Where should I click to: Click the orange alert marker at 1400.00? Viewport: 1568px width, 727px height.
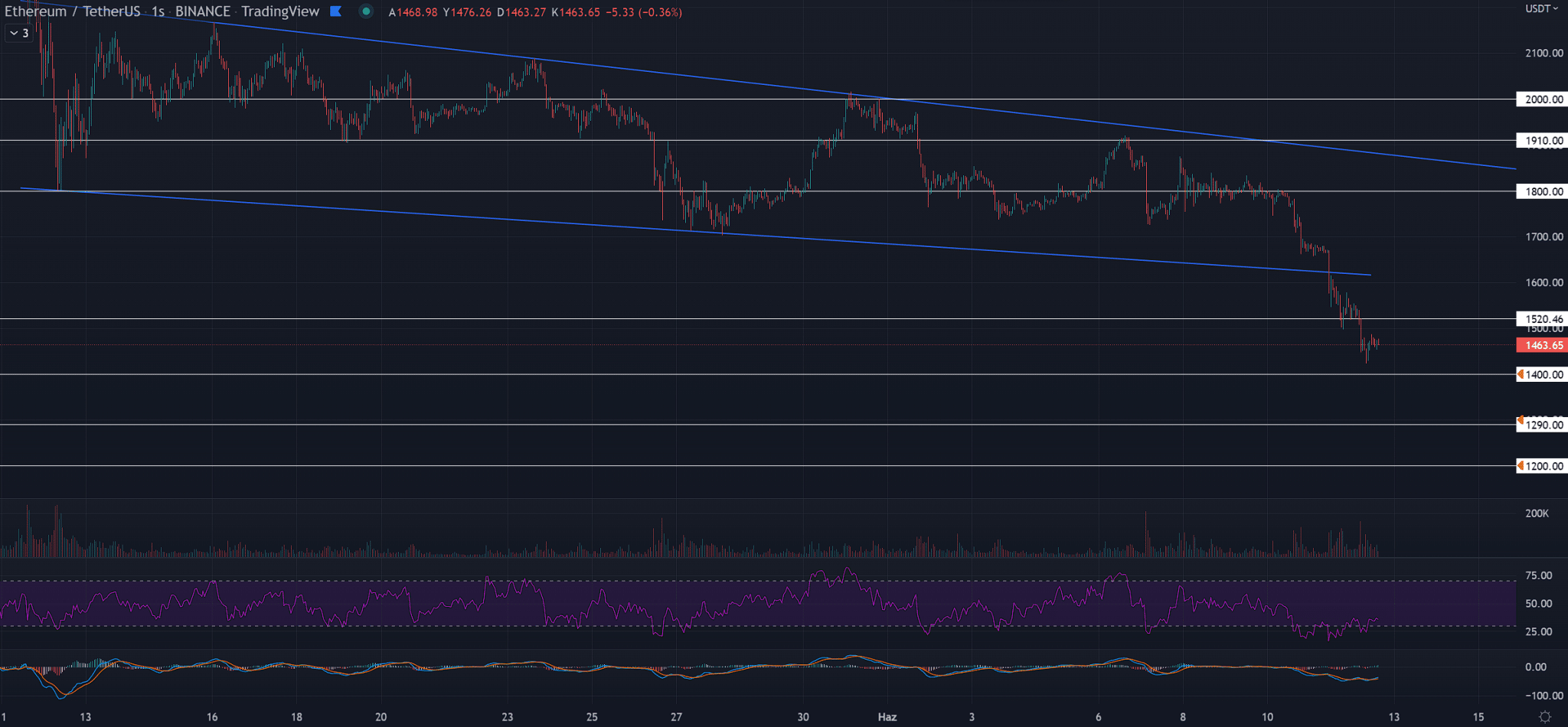[x=1521, y=374]
